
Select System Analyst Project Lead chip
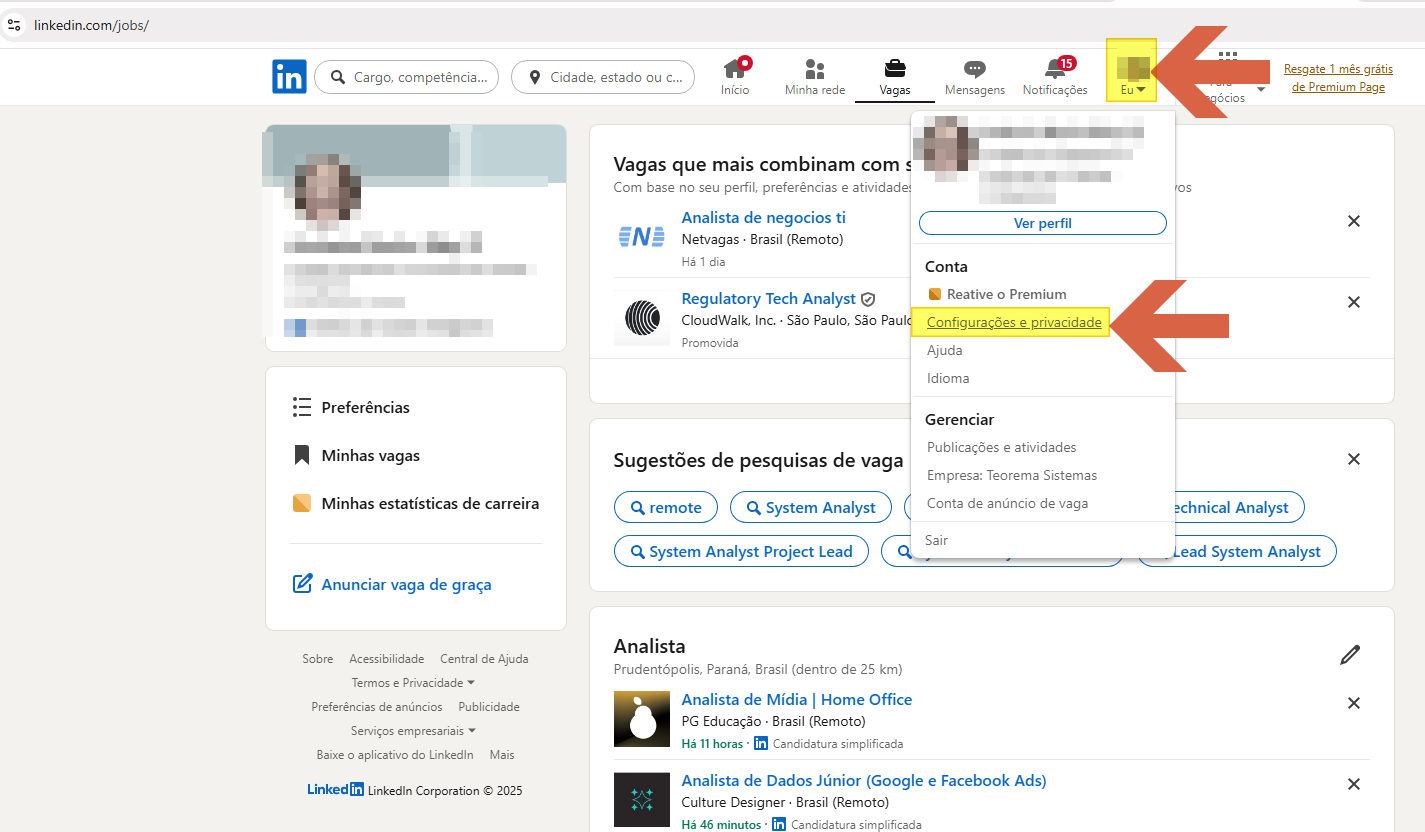(x=741, y=552)
